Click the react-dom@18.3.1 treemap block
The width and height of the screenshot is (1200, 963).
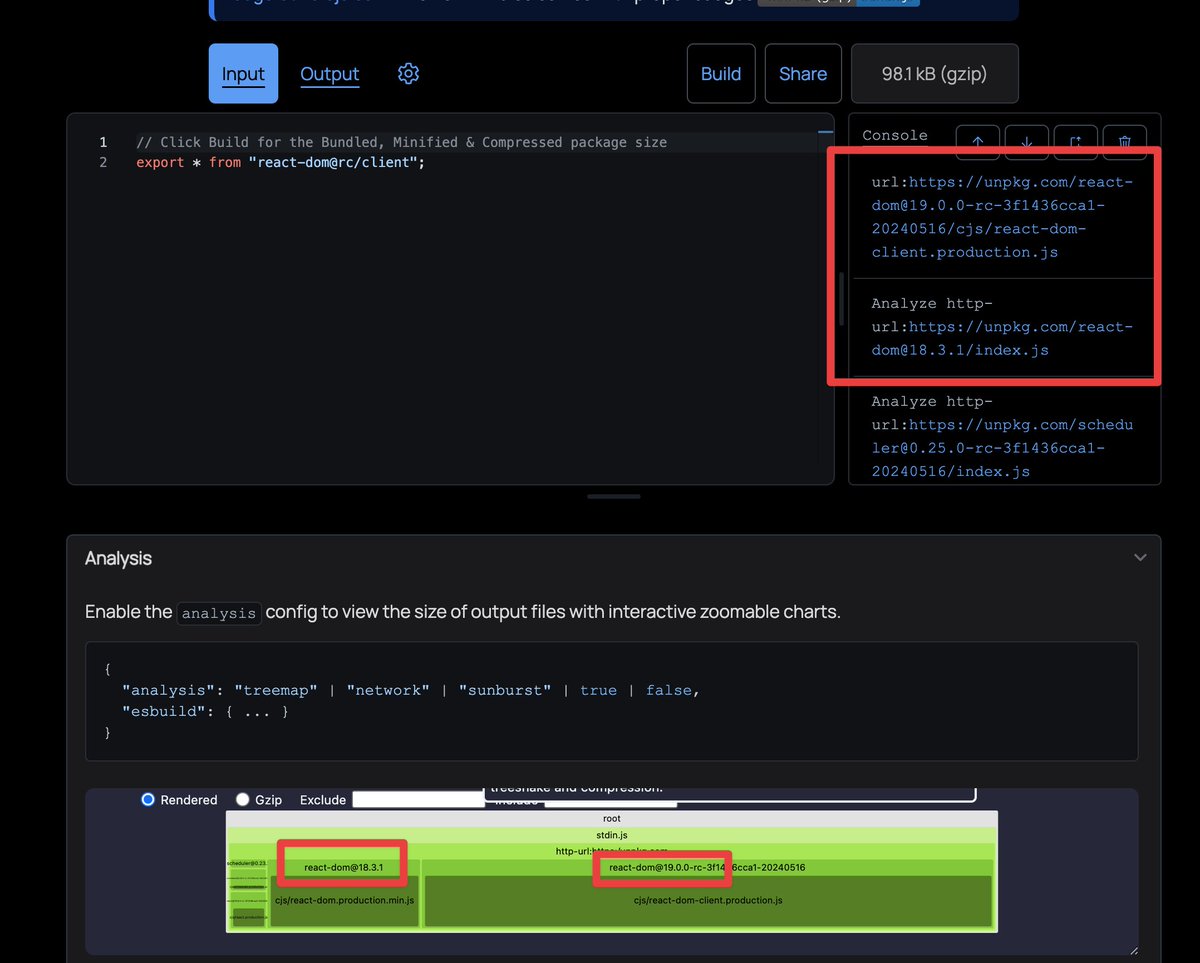343,867
